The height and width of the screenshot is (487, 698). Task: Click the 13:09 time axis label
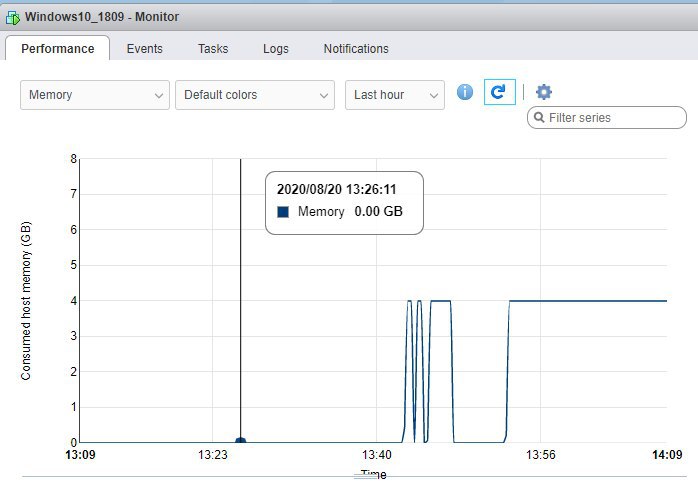(x=80, y=455)
